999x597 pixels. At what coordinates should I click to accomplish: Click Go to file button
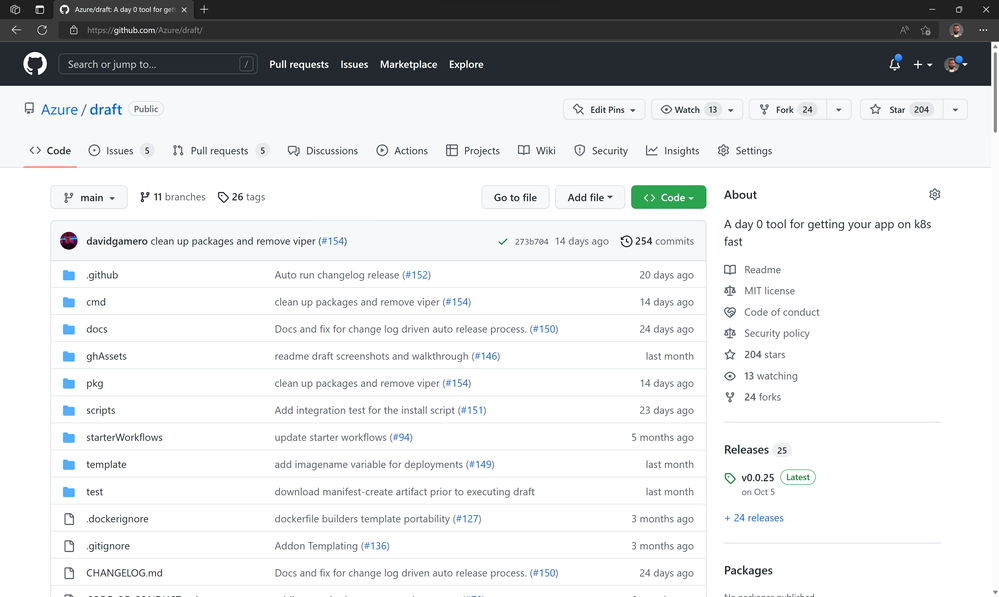[515, 198]
